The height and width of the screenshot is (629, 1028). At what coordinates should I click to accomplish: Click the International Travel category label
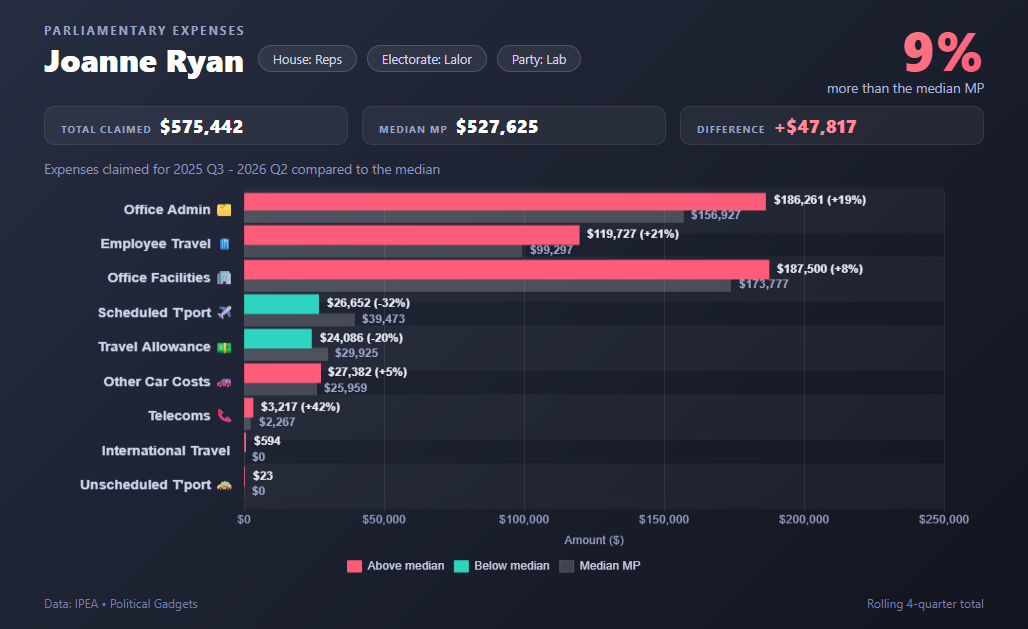[x=166, y=451]
